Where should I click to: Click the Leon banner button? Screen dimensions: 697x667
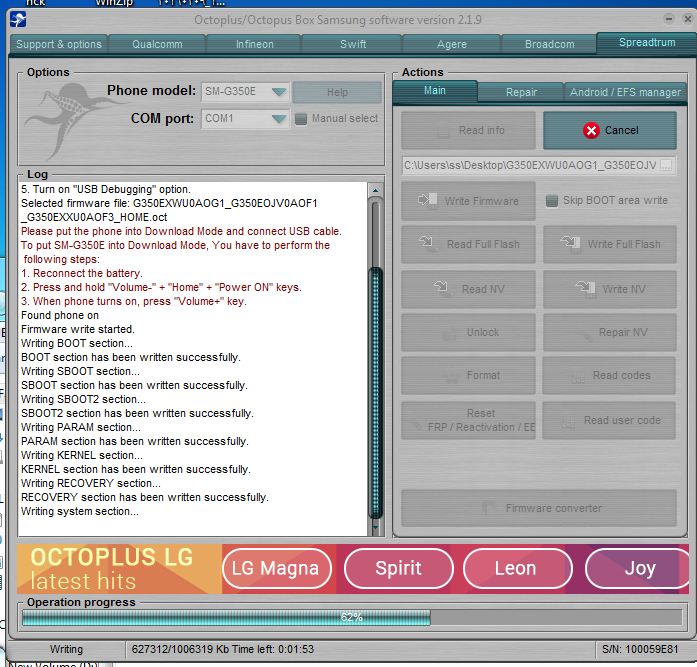point(517,568)
